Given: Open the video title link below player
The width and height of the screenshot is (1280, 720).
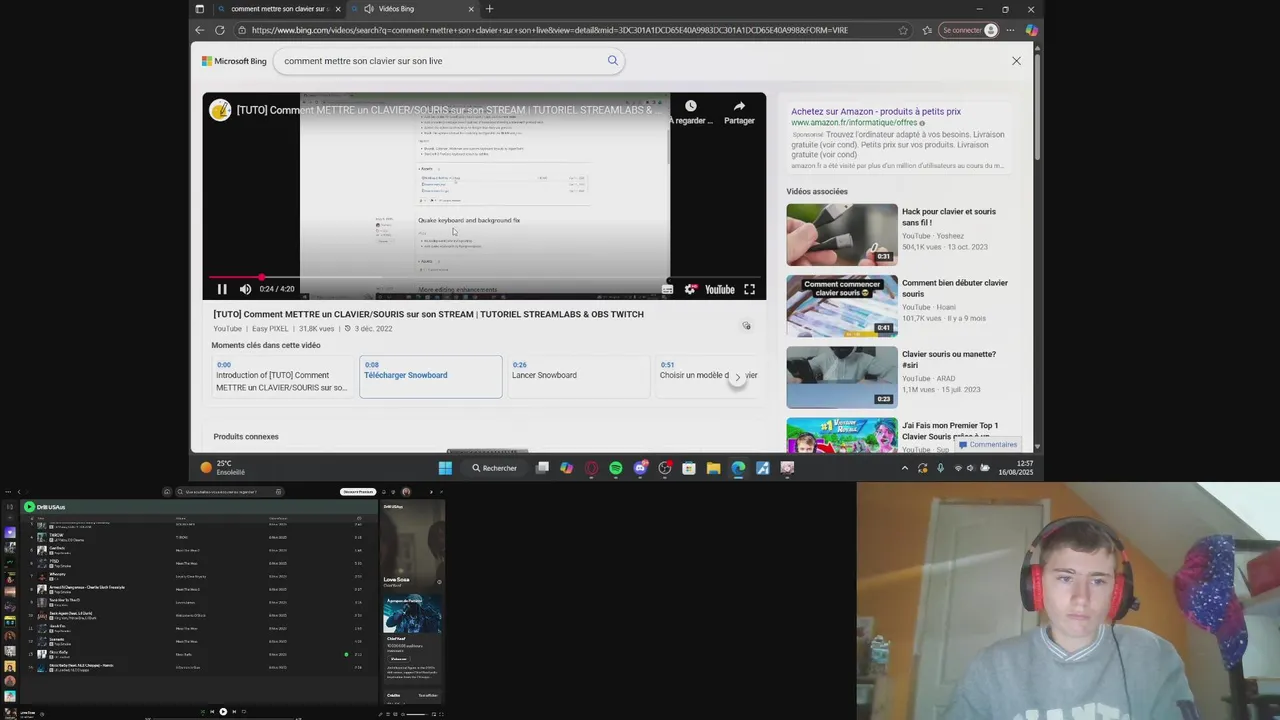Looking at the screenshot, I should pyautogui.click(x=428, y=314).
